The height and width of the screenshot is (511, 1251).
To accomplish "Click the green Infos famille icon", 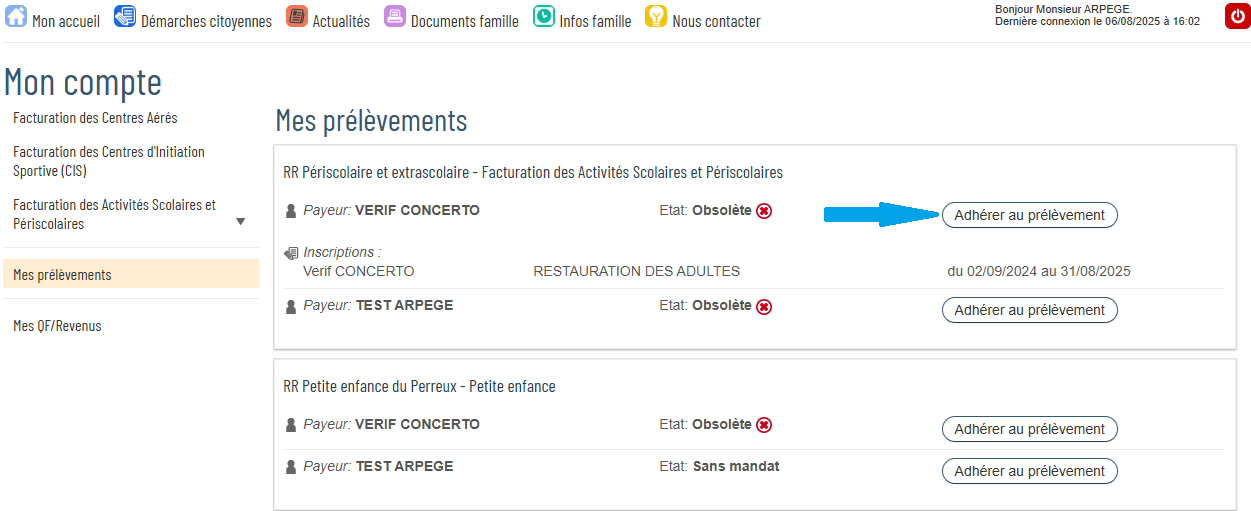I will (x=544, y=17).
